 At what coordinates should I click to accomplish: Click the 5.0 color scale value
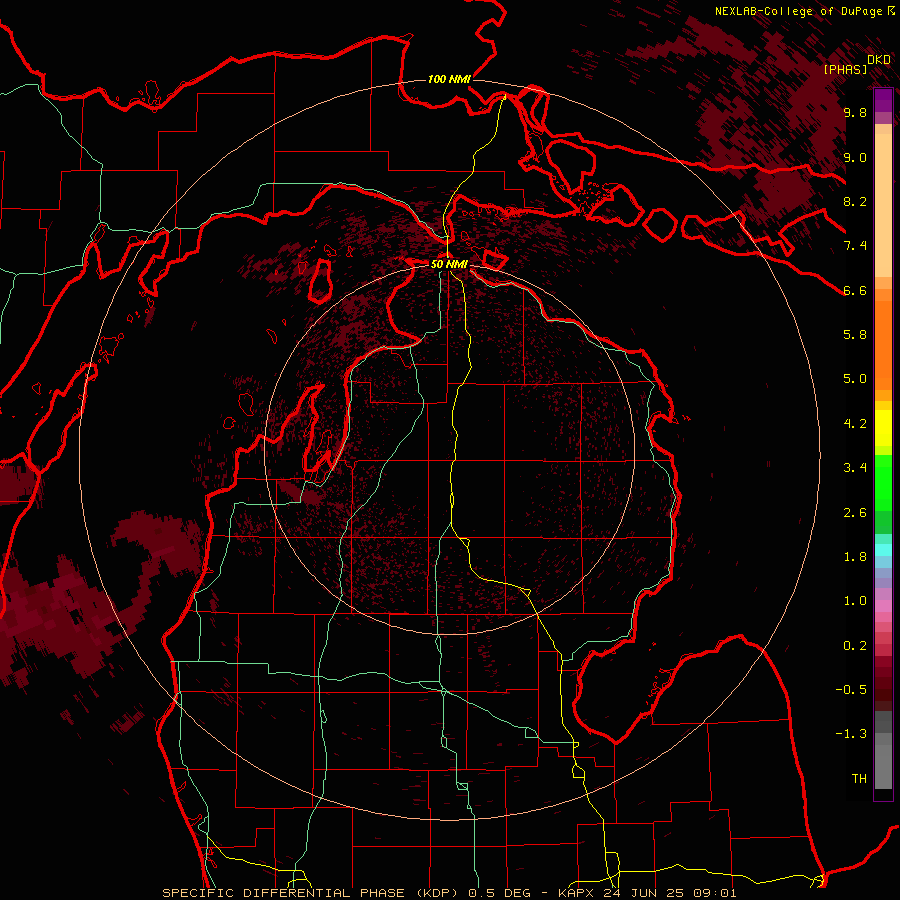[855, 379]
